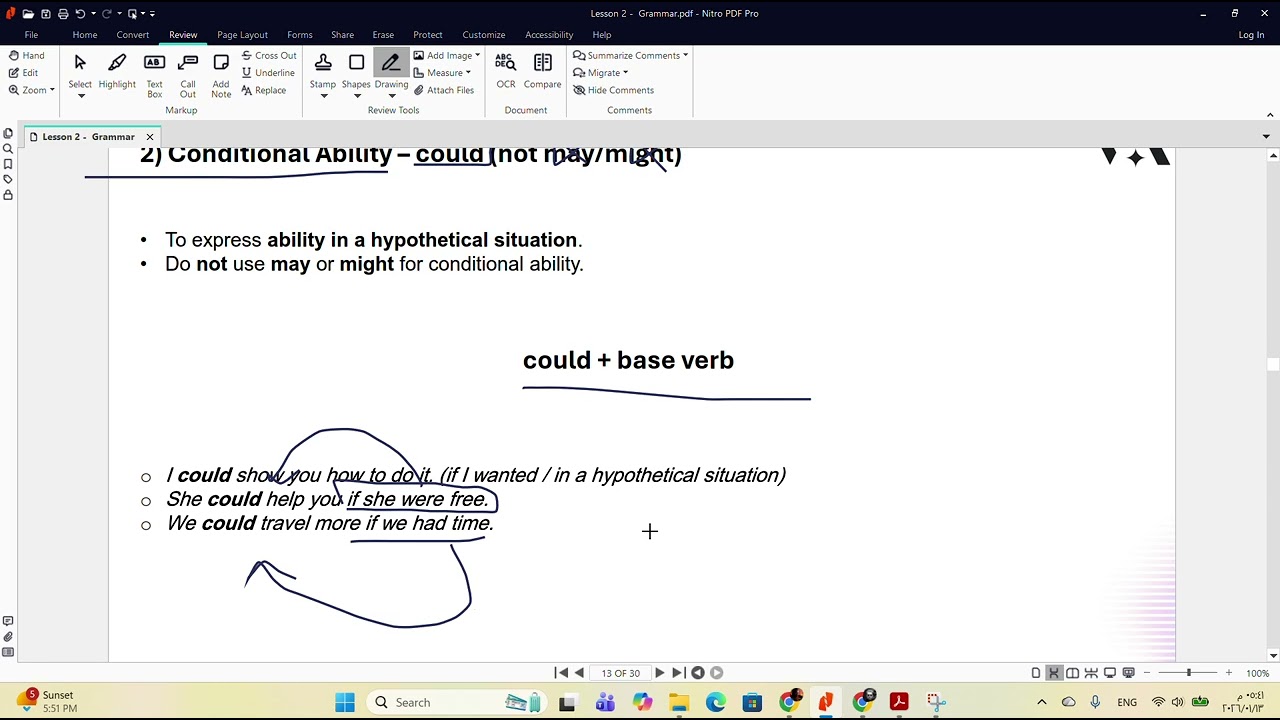This screenshot has height=720, width=1280.
Task: Expand the Shapes dropdown
Action: pos(356,96)
